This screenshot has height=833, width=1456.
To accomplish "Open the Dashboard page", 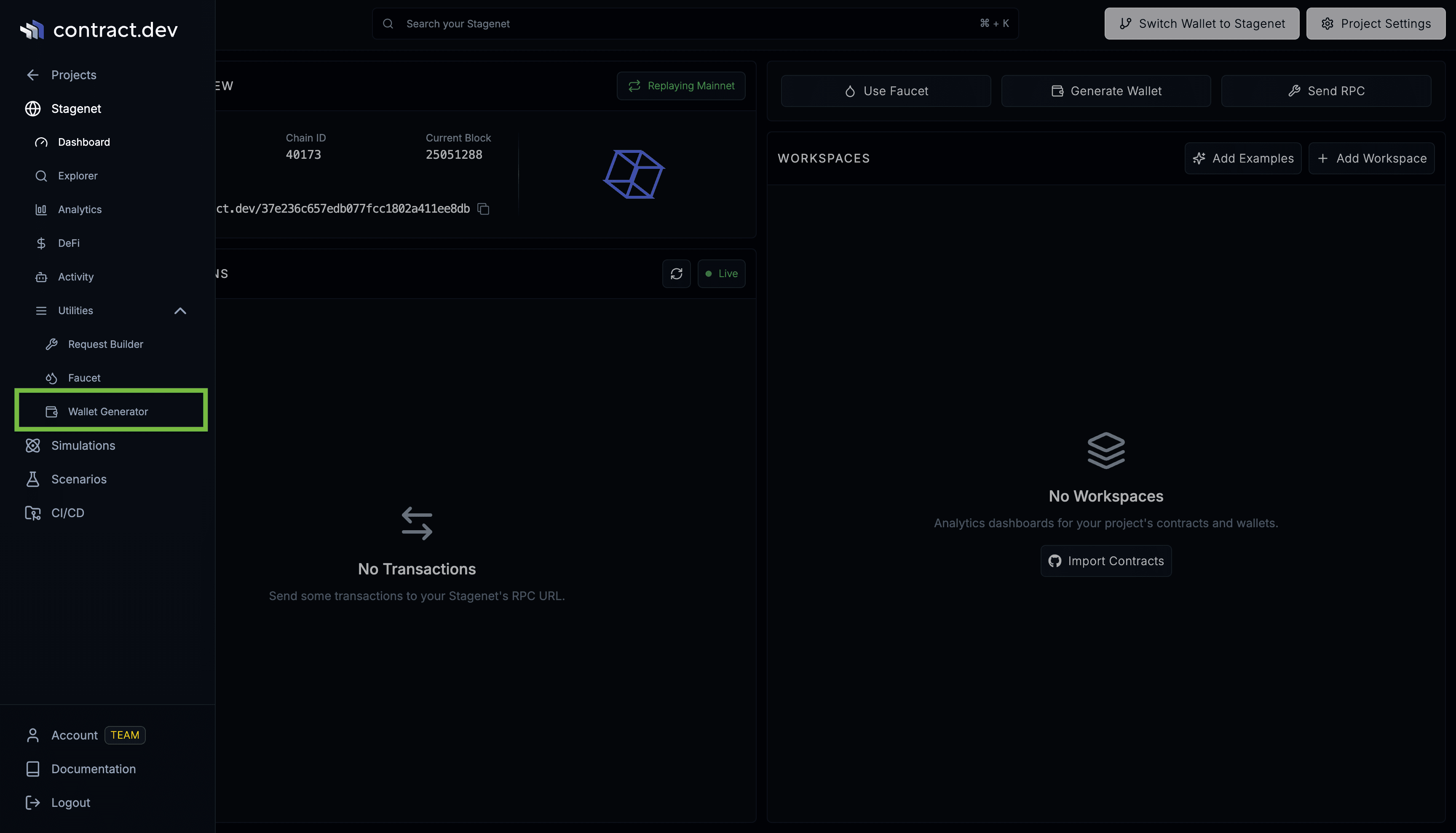I will pyautogui.click(x=83, y=142).
